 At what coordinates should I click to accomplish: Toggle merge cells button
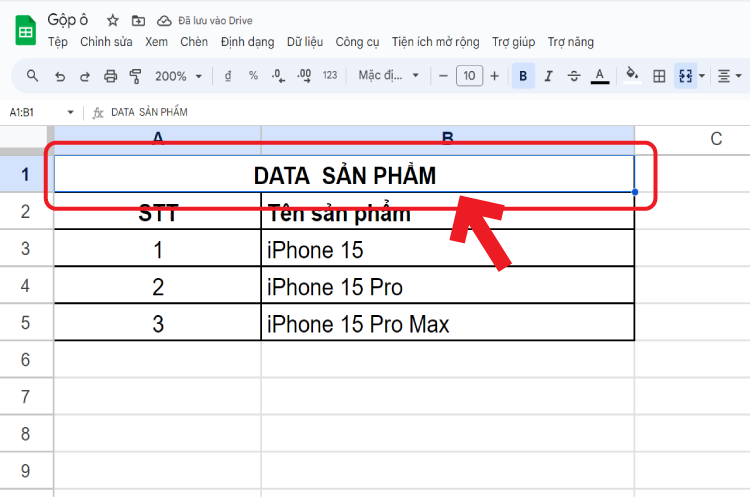(685, 76)
